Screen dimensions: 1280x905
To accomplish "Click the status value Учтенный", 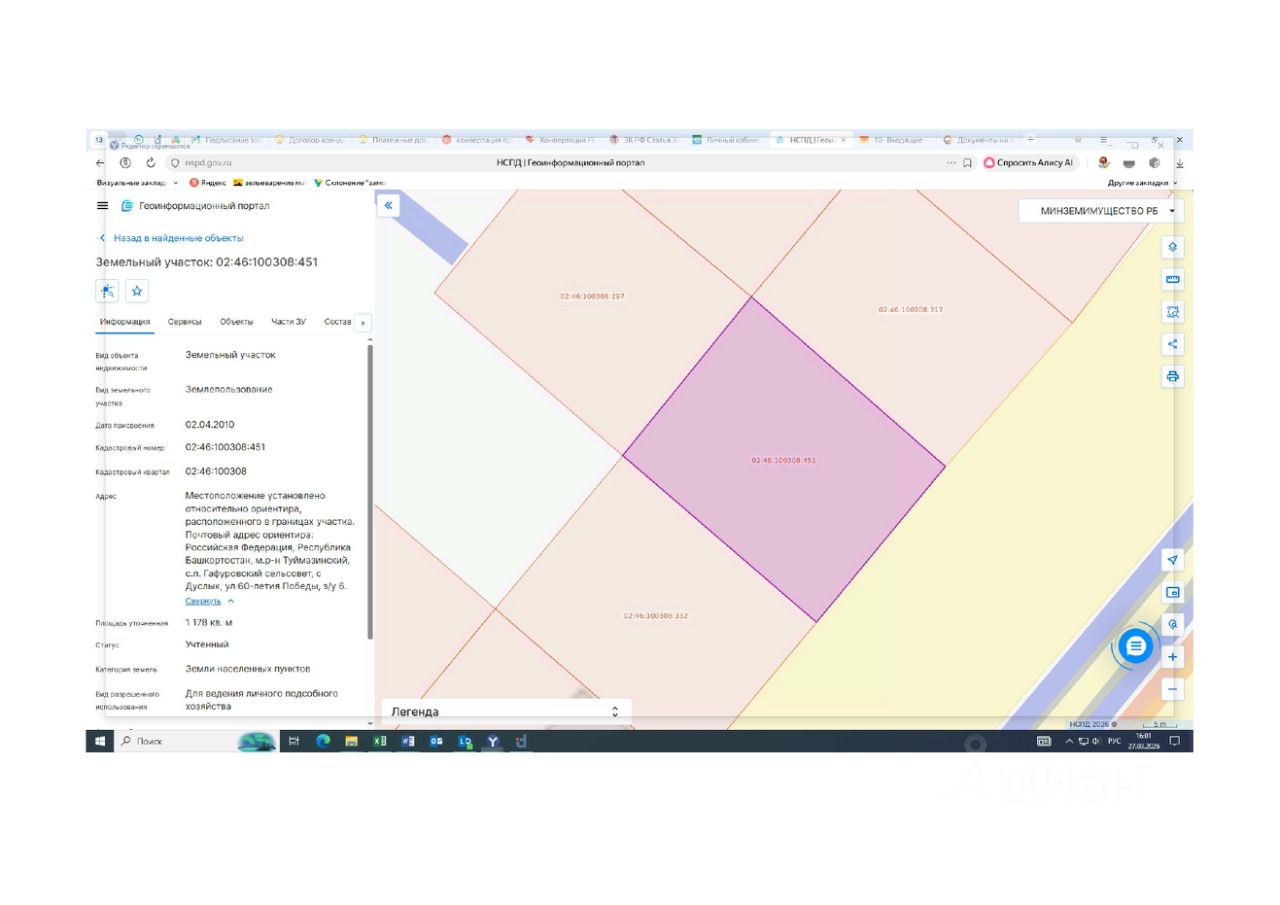I will (x=207, y=645).
